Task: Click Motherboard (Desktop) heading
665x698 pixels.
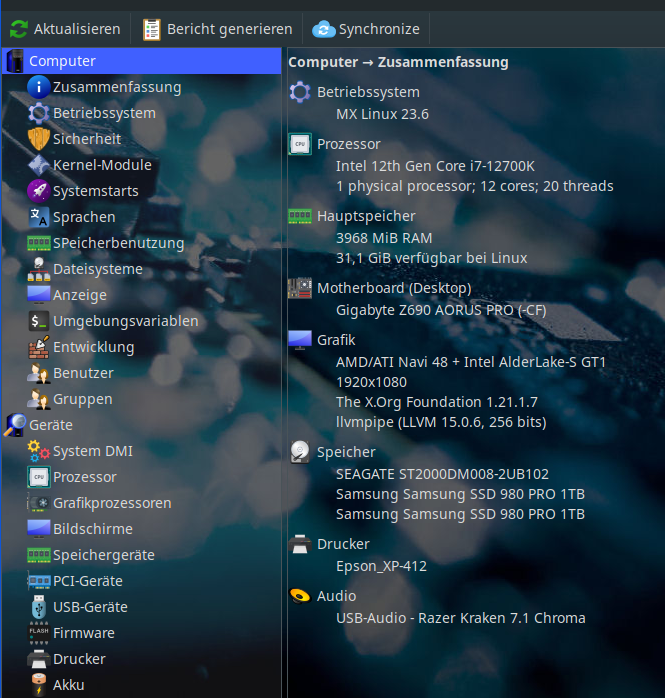Action: click(x=394, y=288)
